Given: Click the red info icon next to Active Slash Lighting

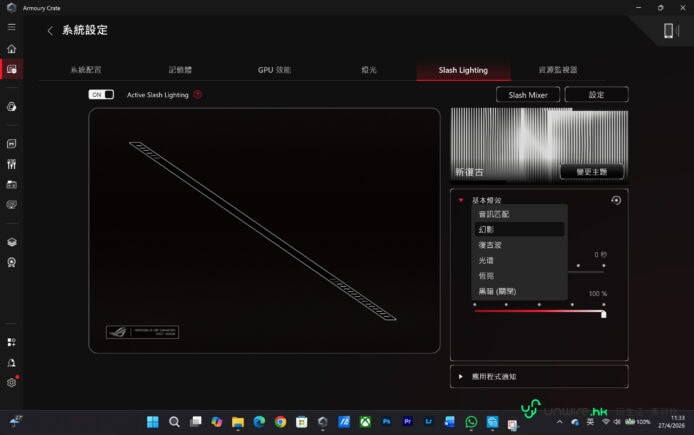Looking at the screenshot, I should click(x=198, y=94).
